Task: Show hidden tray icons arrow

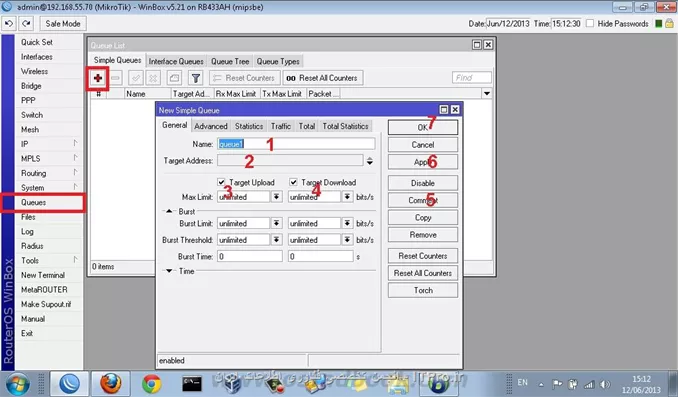Action: [x=541, y=384]
